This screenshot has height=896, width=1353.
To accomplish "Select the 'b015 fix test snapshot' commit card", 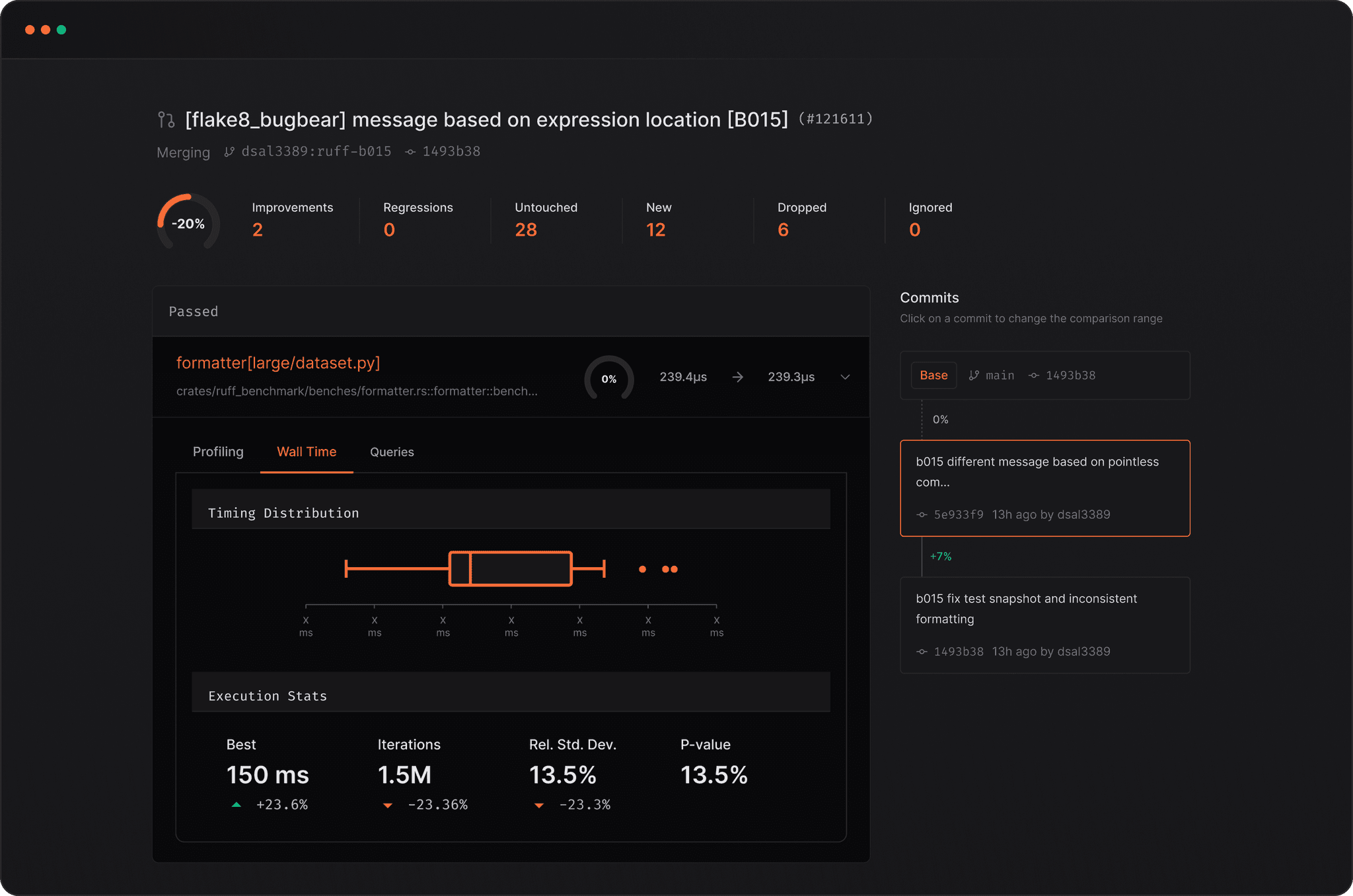I will 1044,625.
